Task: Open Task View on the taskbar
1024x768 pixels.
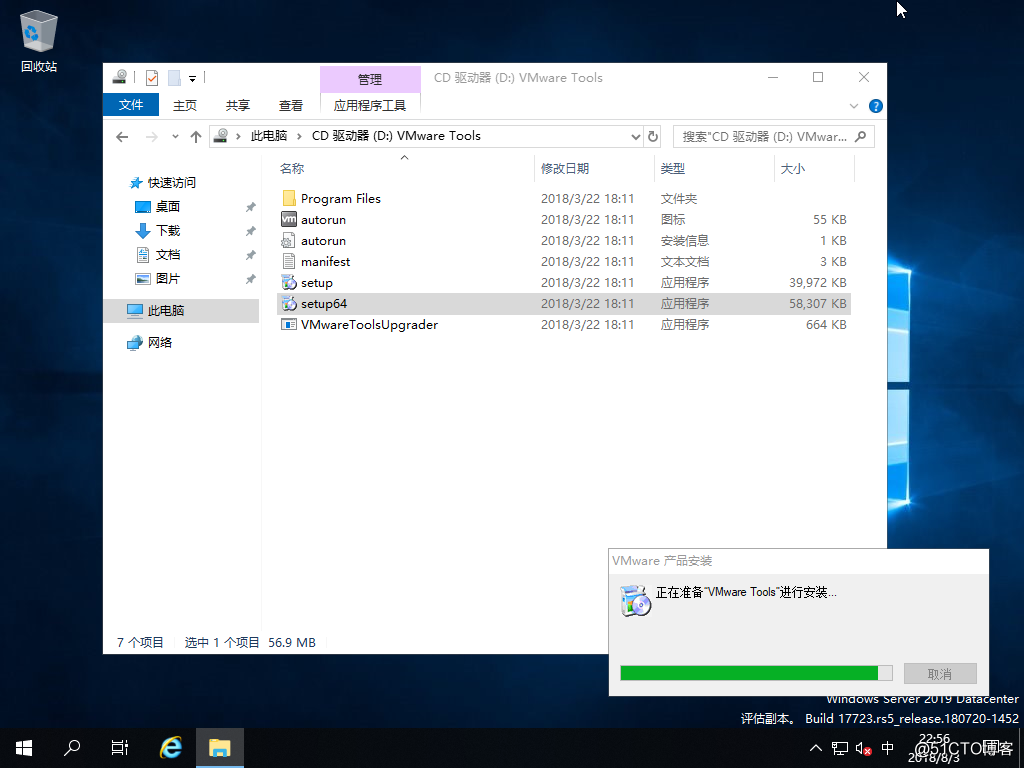Action: point(120,748)
